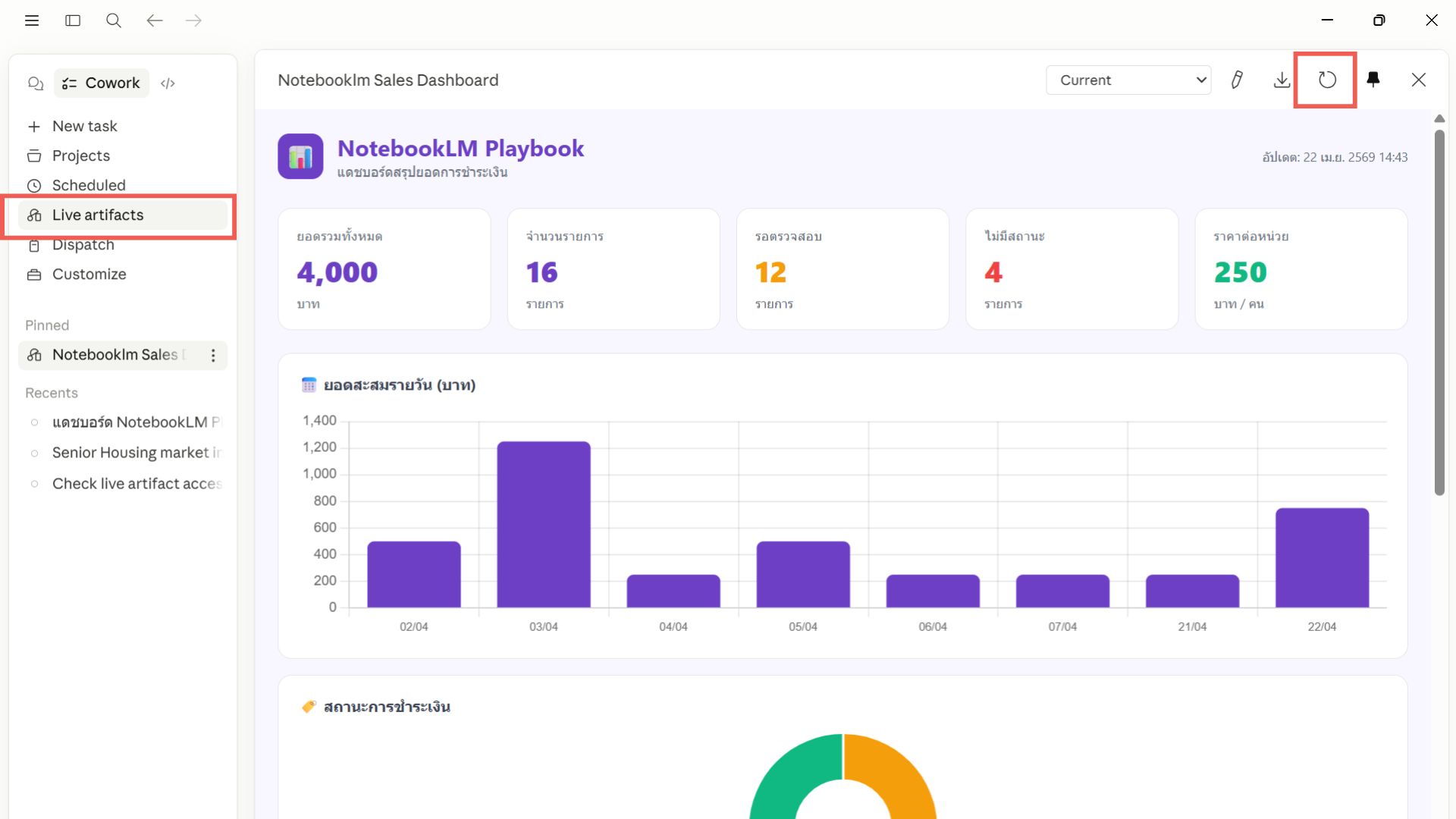Viewport: 1456px width, 819px height.
Task: Switch to the chat bubble mode icon
Action: coord(36,83)
